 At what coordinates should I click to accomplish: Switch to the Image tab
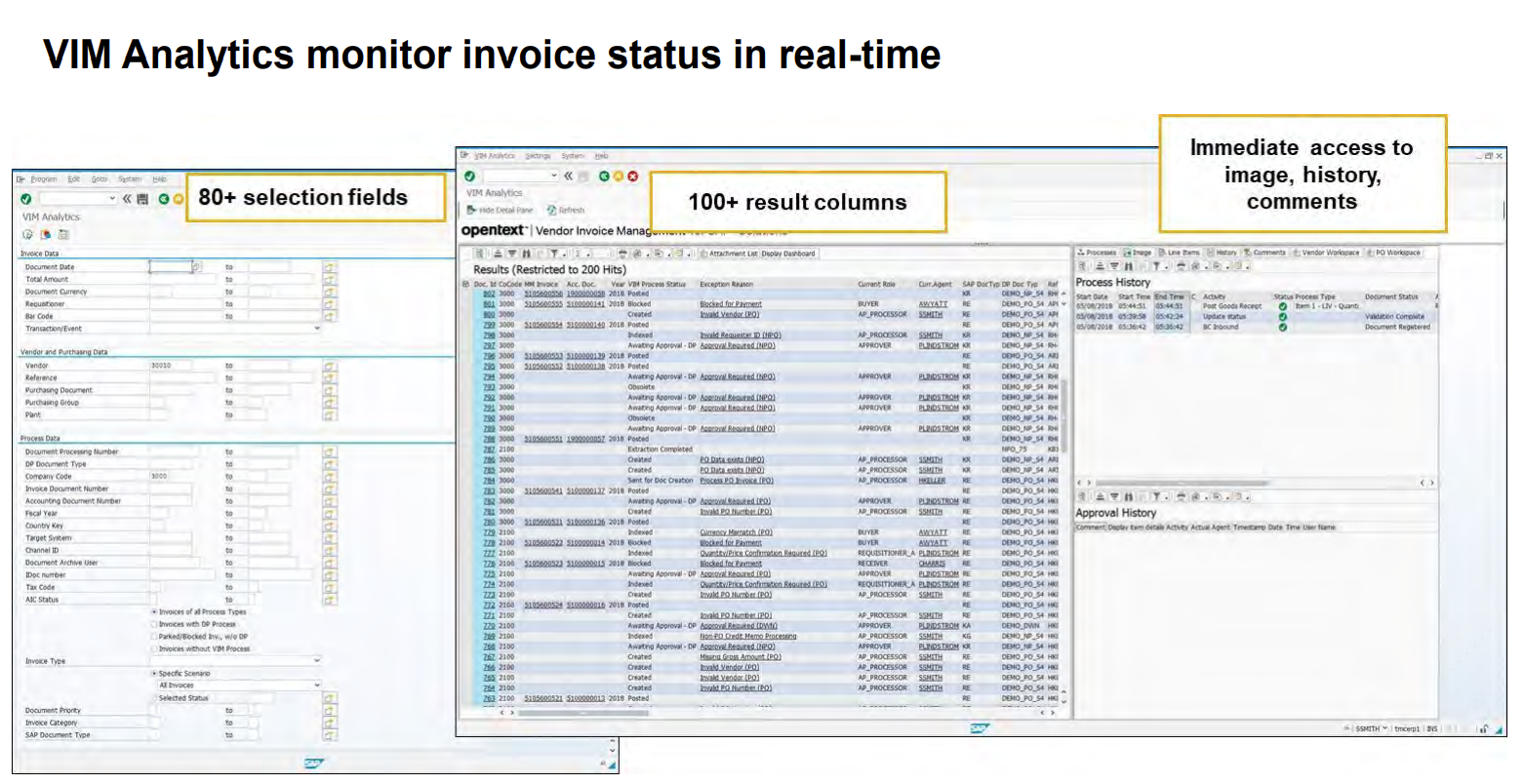pyautogui.click(x=1138, y=253)
